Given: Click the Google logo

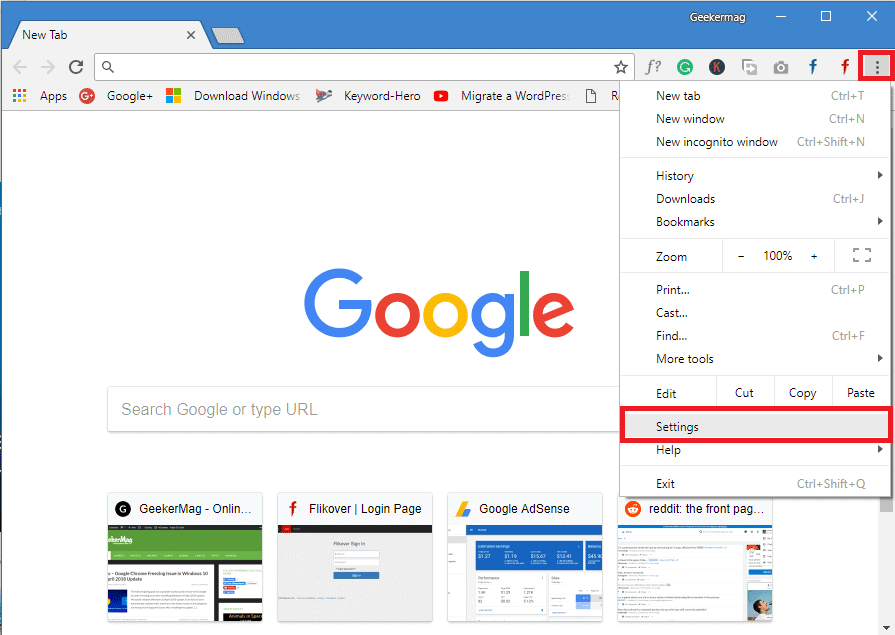Looking at the screenshot, I should click(x=439, y=312).
